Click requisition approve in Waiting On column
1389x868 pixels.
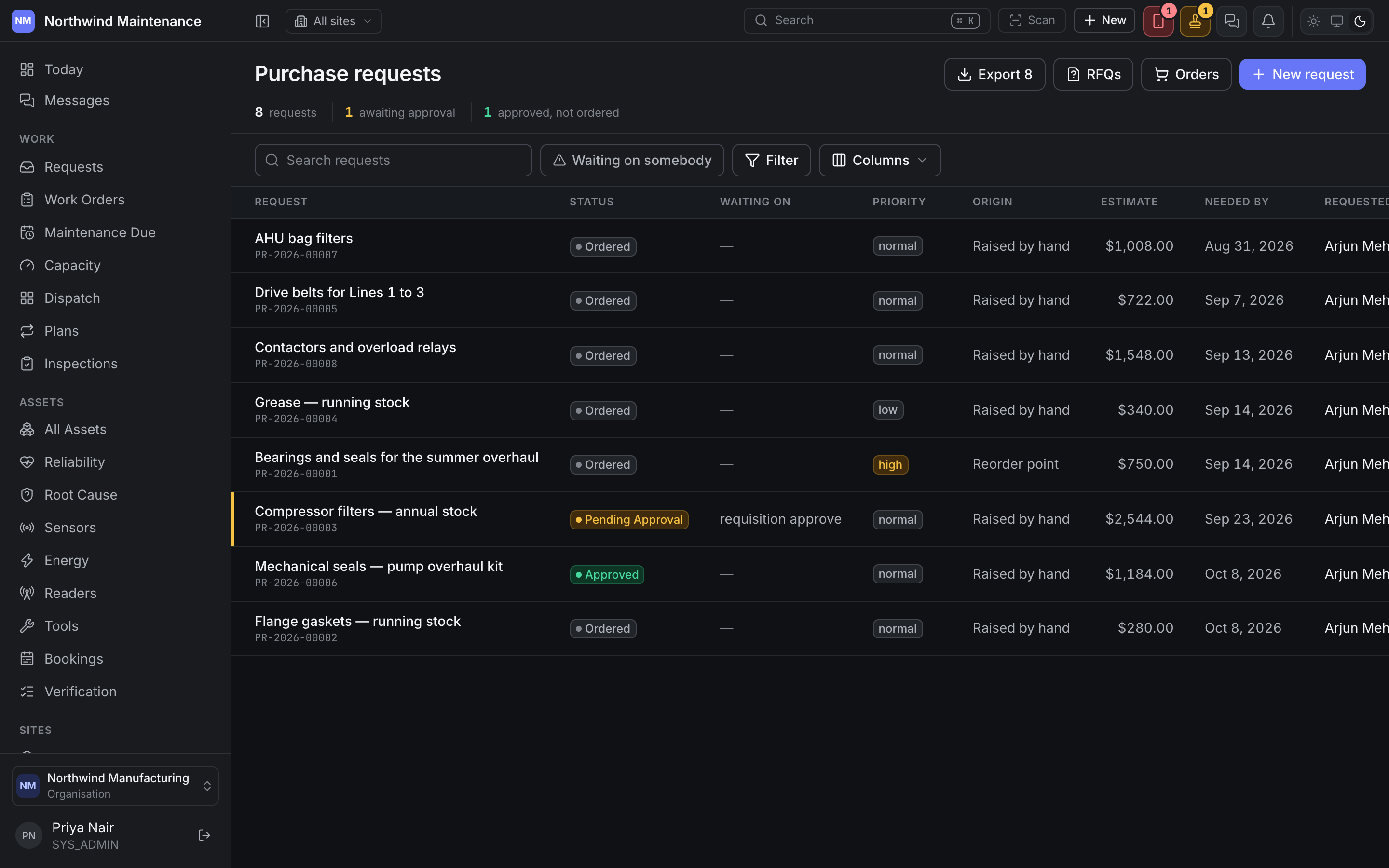[781, 519]
